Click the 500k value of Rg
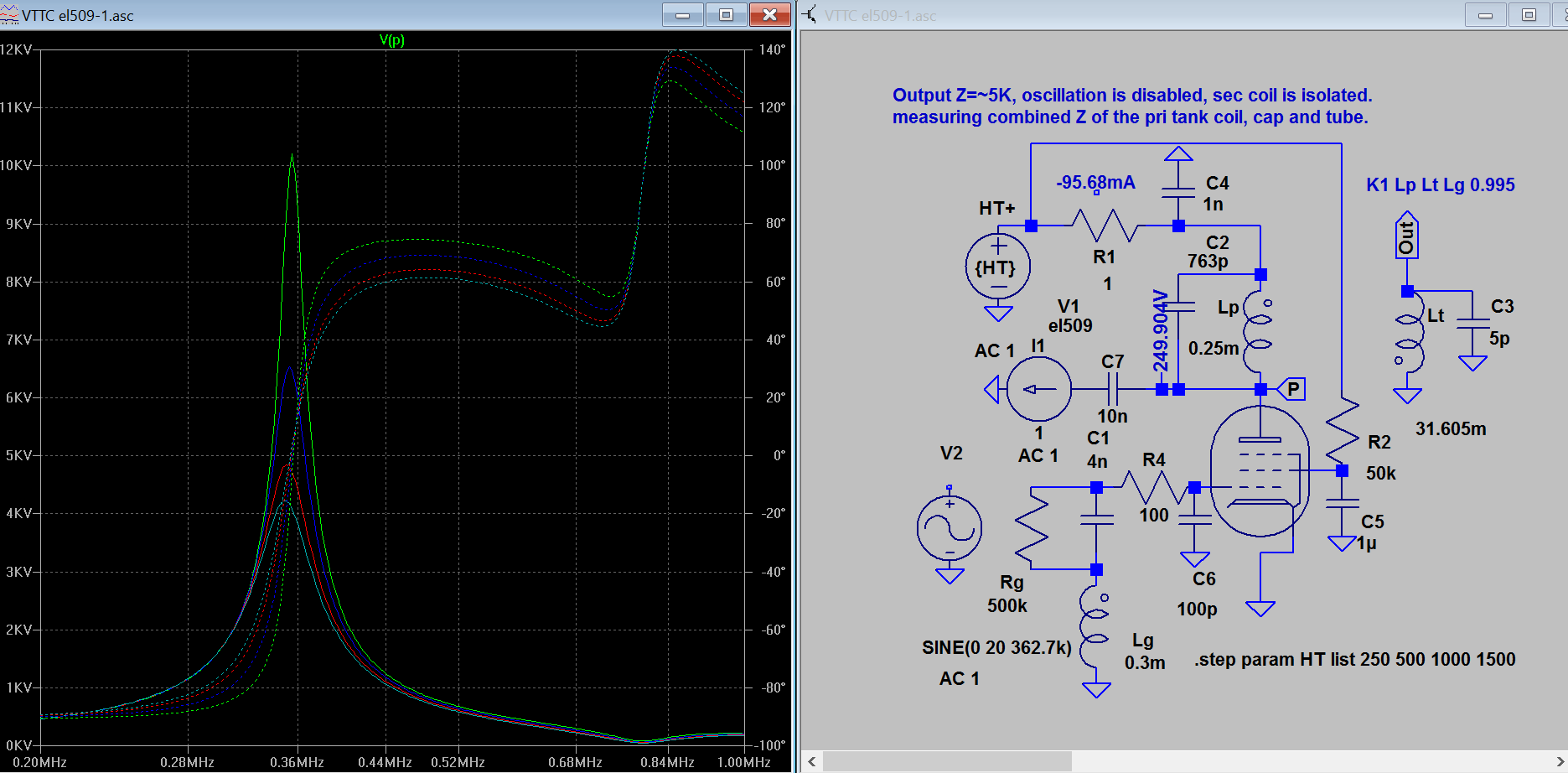This screenshot has width=1568, height=773. click(1007, 605)
